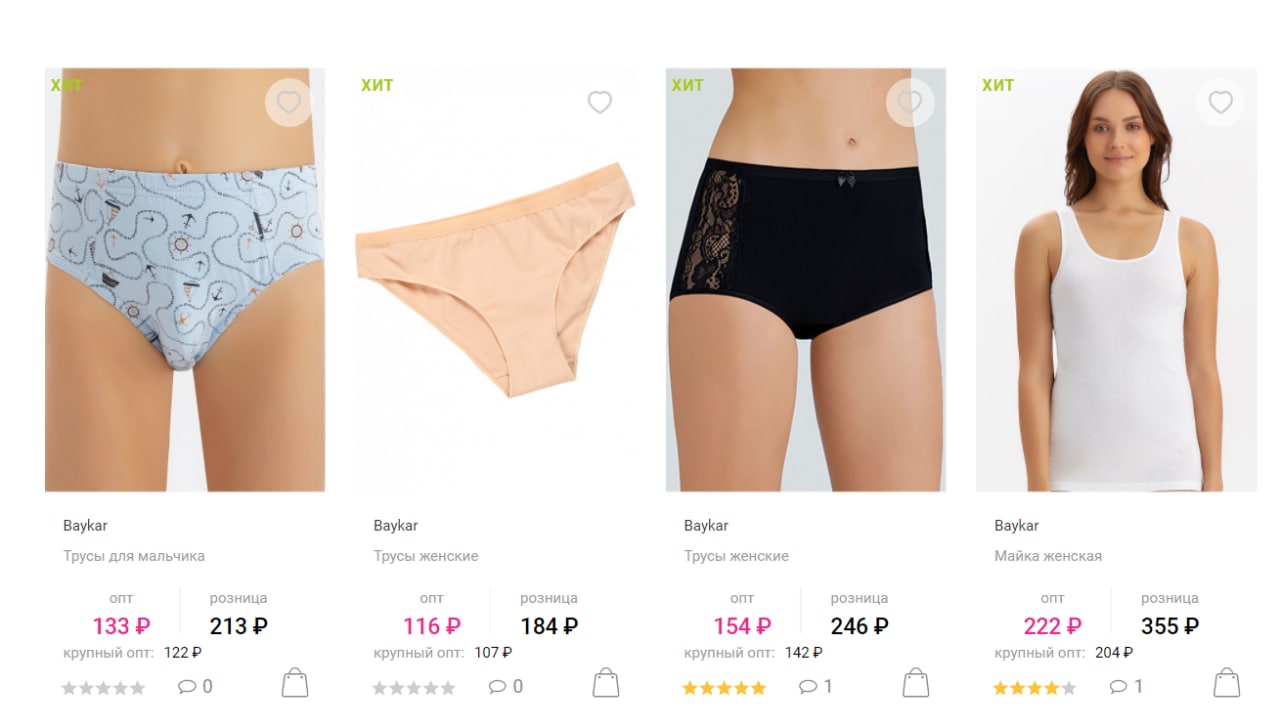Add 133 ₽ boys' briefs to shopping bag
Screen dimensions: 1280x727
pyautogui.click(x=295, y=683)
